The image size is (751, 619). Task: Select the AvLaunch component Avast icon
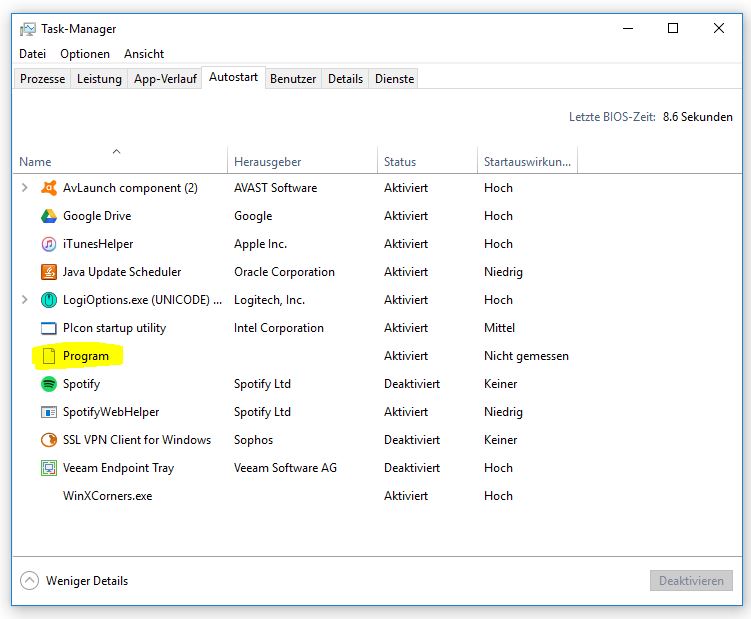(x=49, y=188)
